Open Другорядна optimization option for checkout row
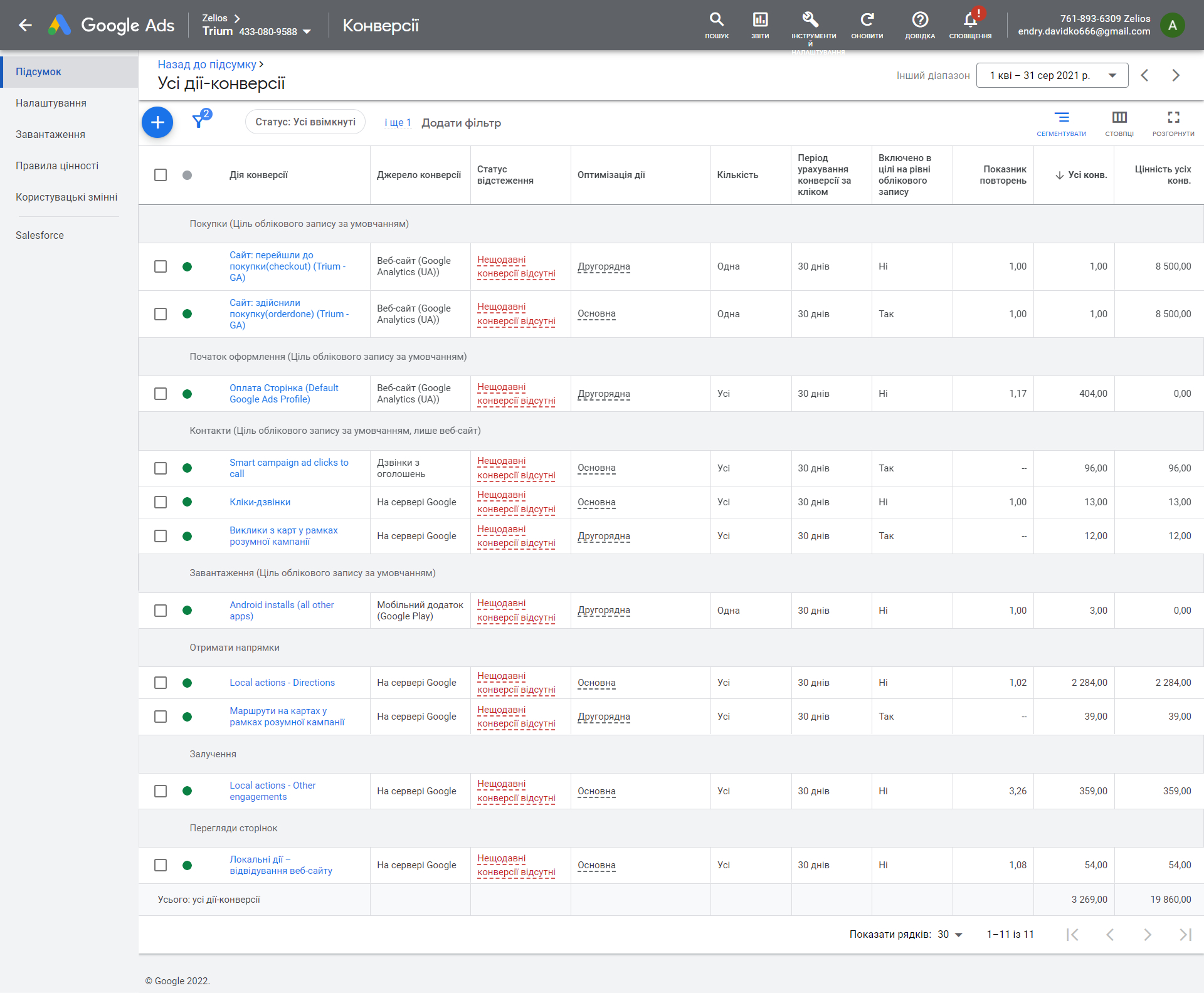The image size is (1204, 993). [x=603, y=266]
